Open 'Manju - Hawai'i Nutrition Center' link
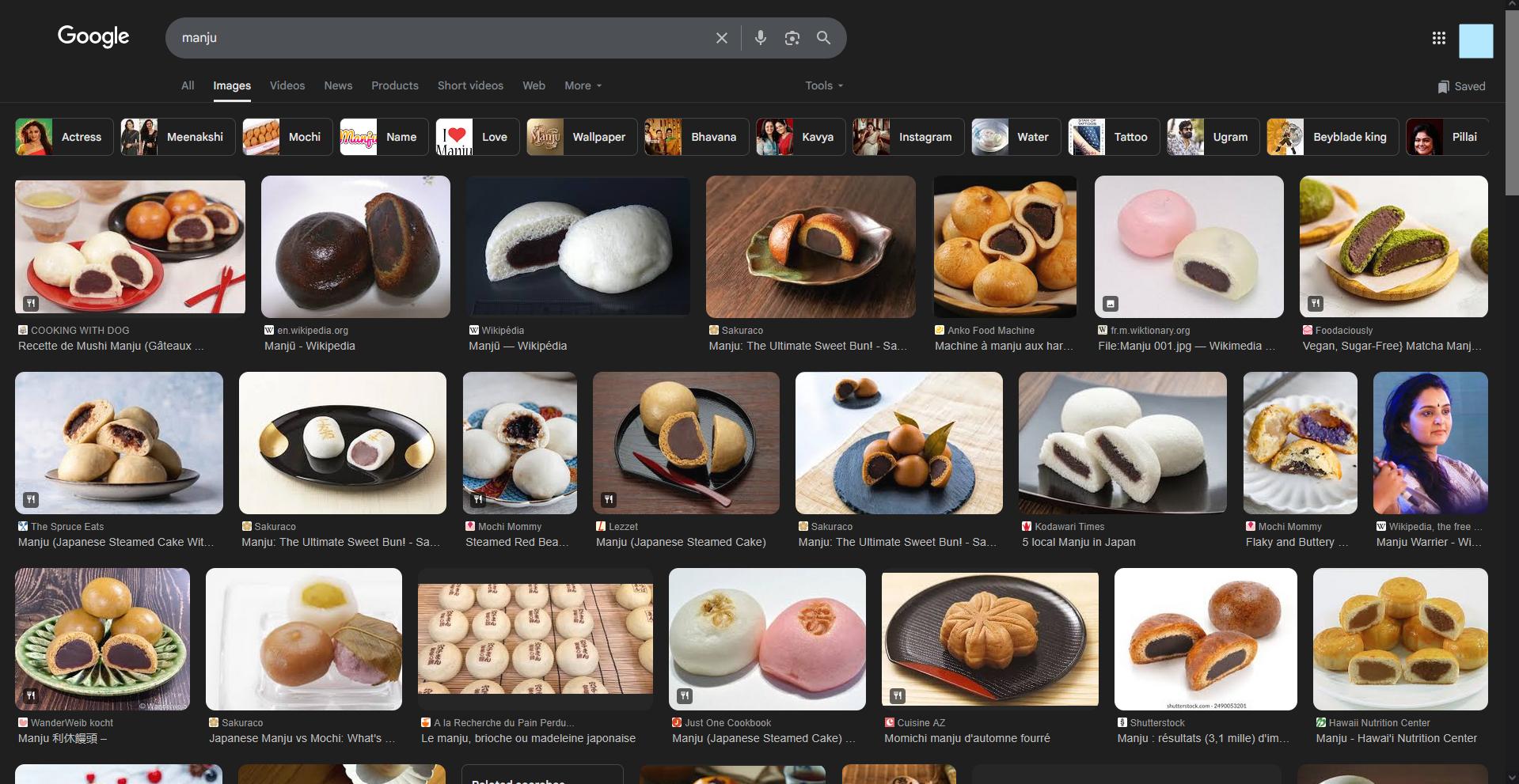This screenshot has width=1519, height=784. pyautogui.click(x=1396, y=738)
